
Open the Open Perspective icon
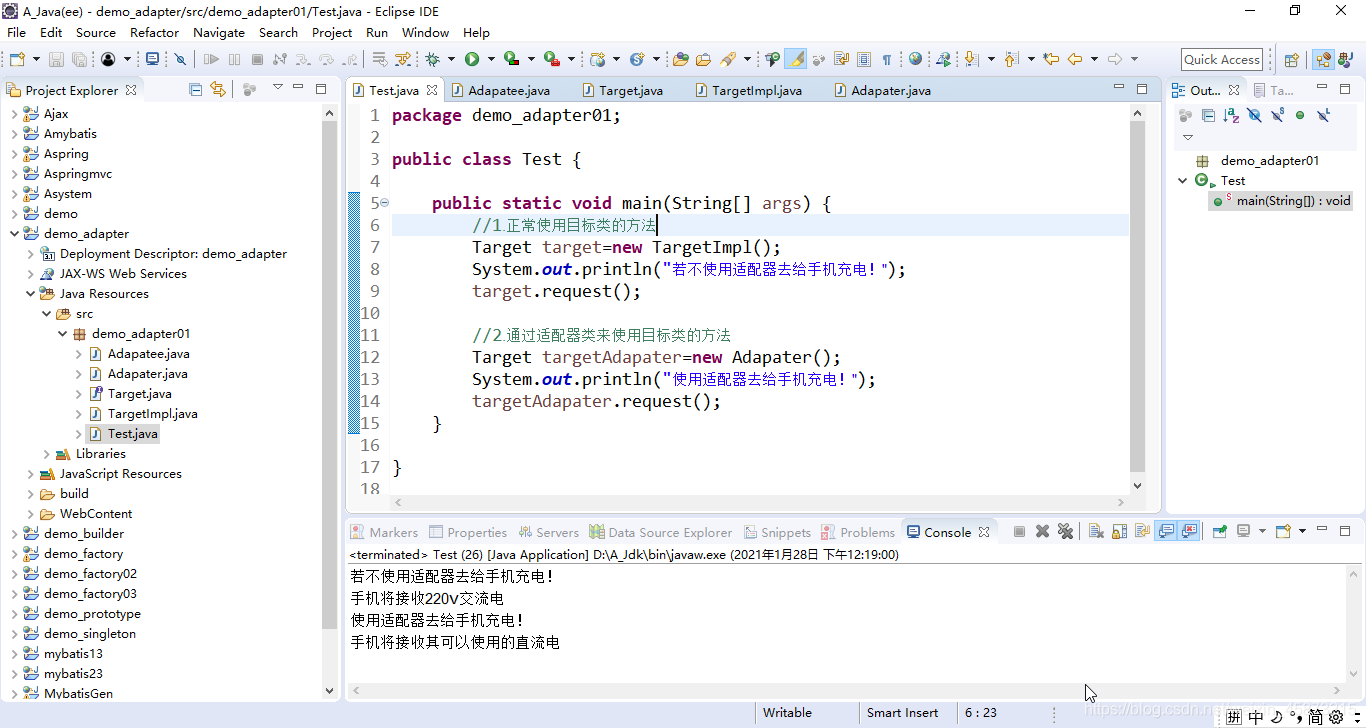1291,59
